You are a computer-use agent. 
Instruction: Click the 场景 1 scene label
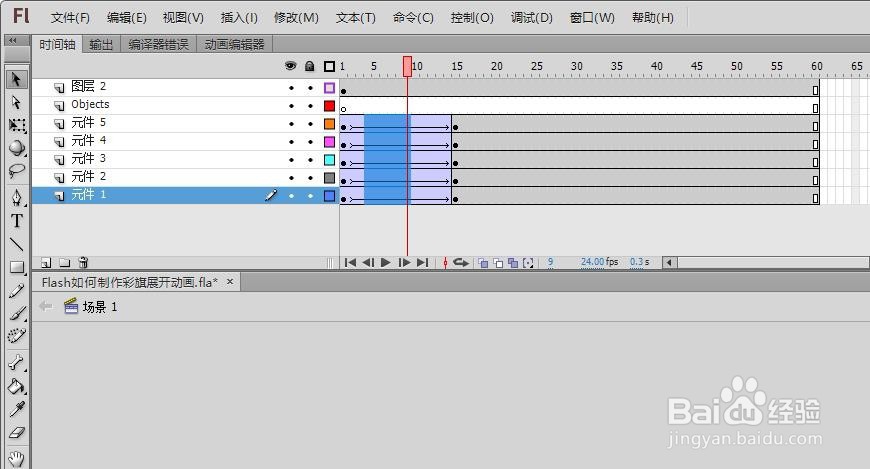[100, 307]
